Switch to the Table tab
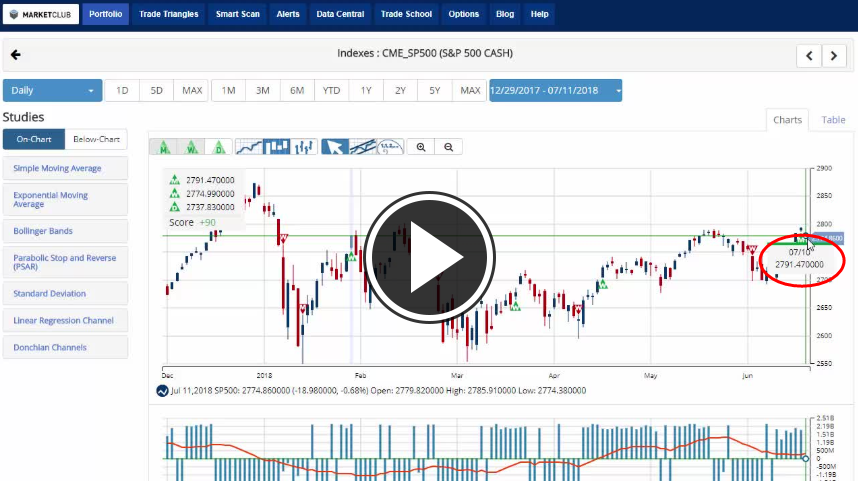Screen dimensions: 858x481 tap(833, 120)
